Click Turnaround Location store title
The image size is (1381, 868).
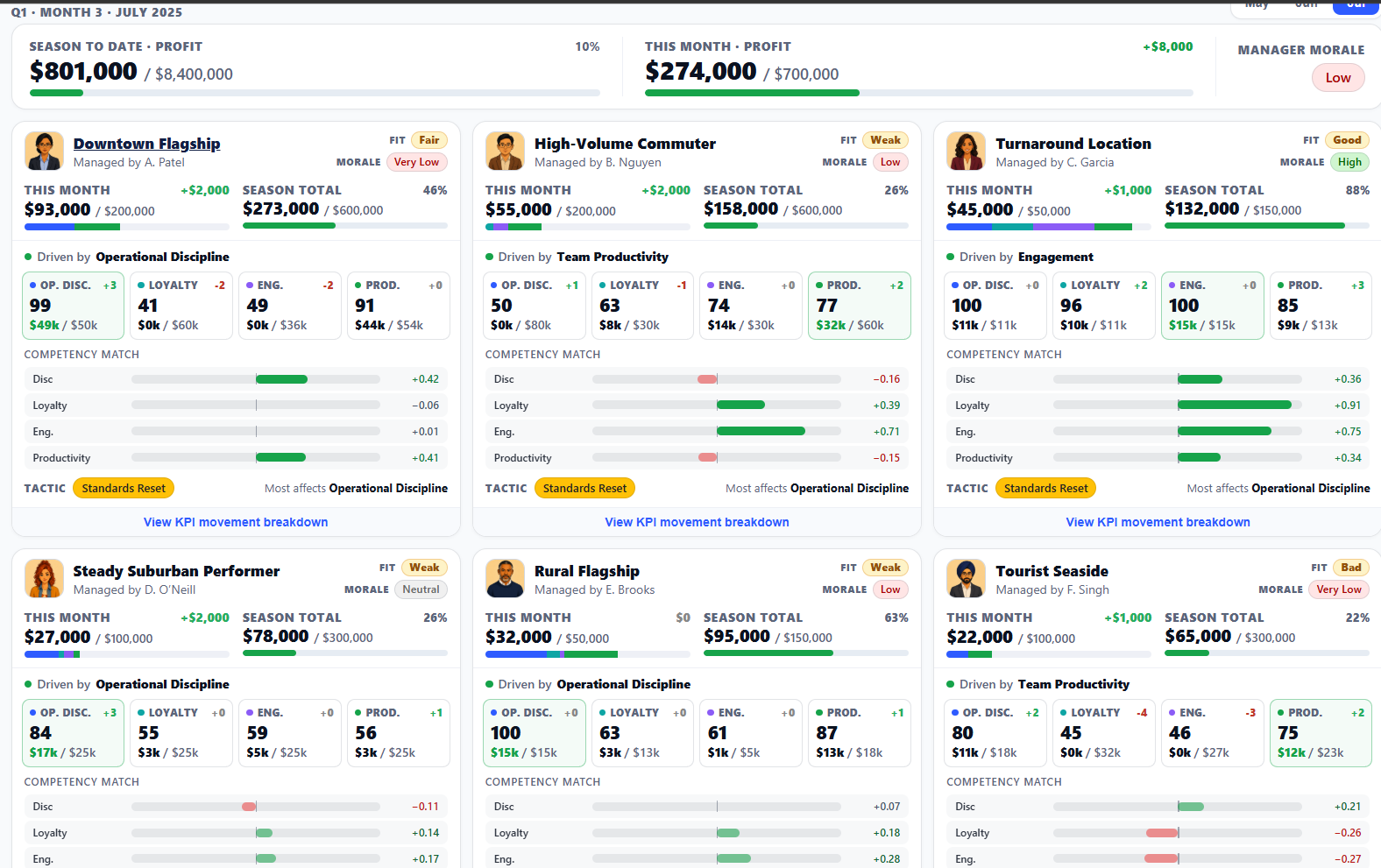[x=1073, y=144]
